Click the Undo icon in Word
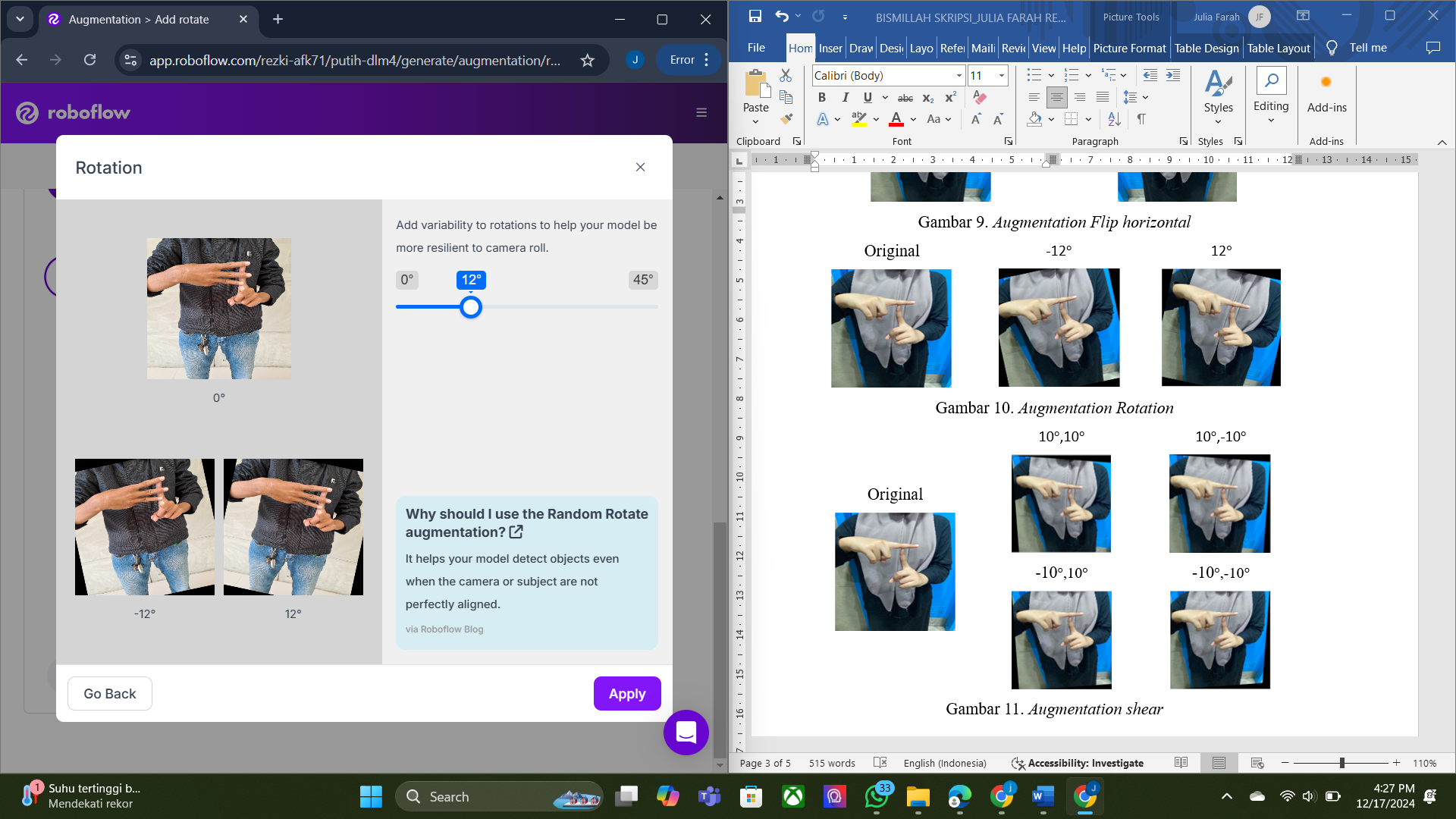1456x819 pixels. [x=781, y=16]
